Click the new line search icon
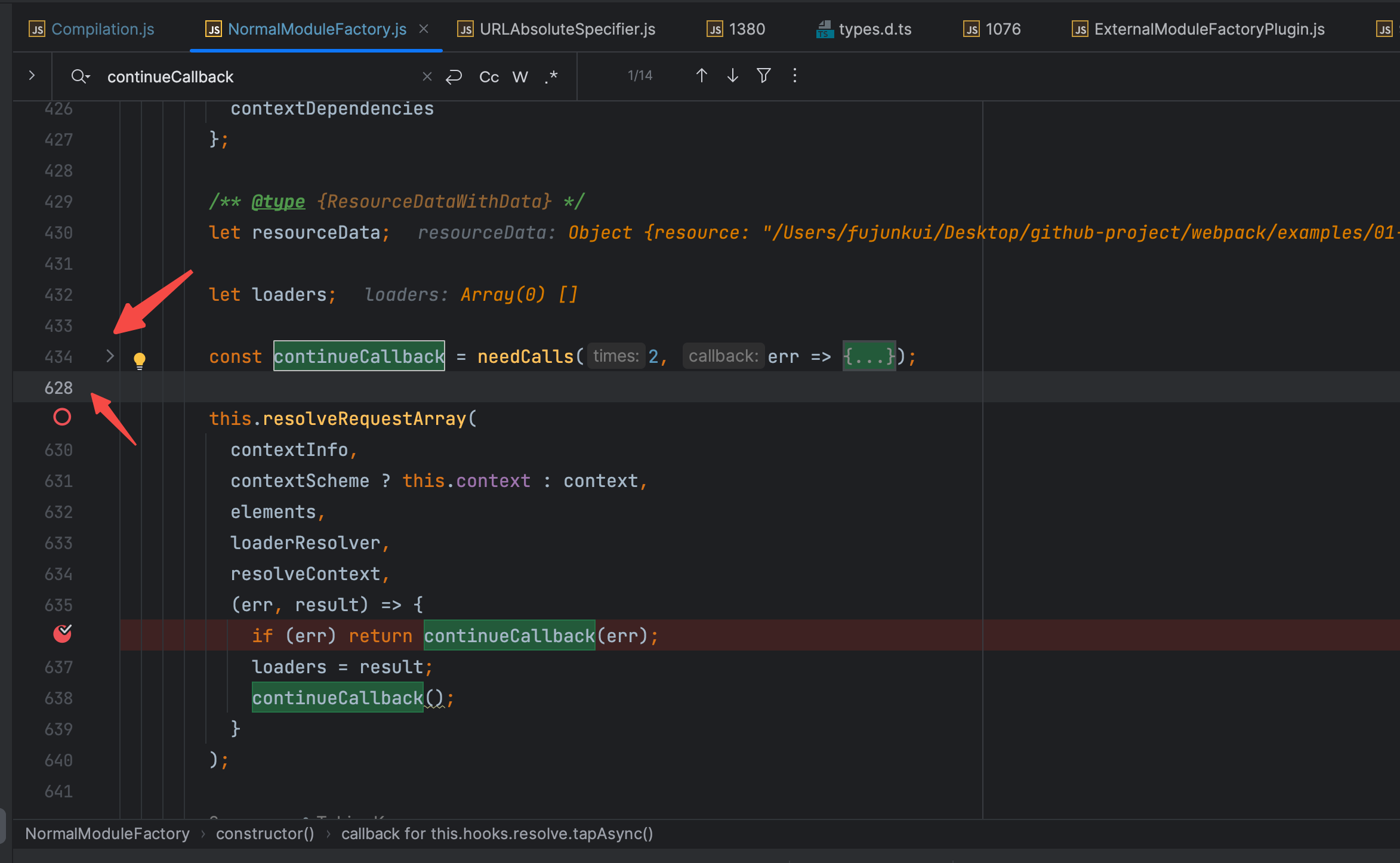This screenshot has width=1400, height=863. (454, 77)
